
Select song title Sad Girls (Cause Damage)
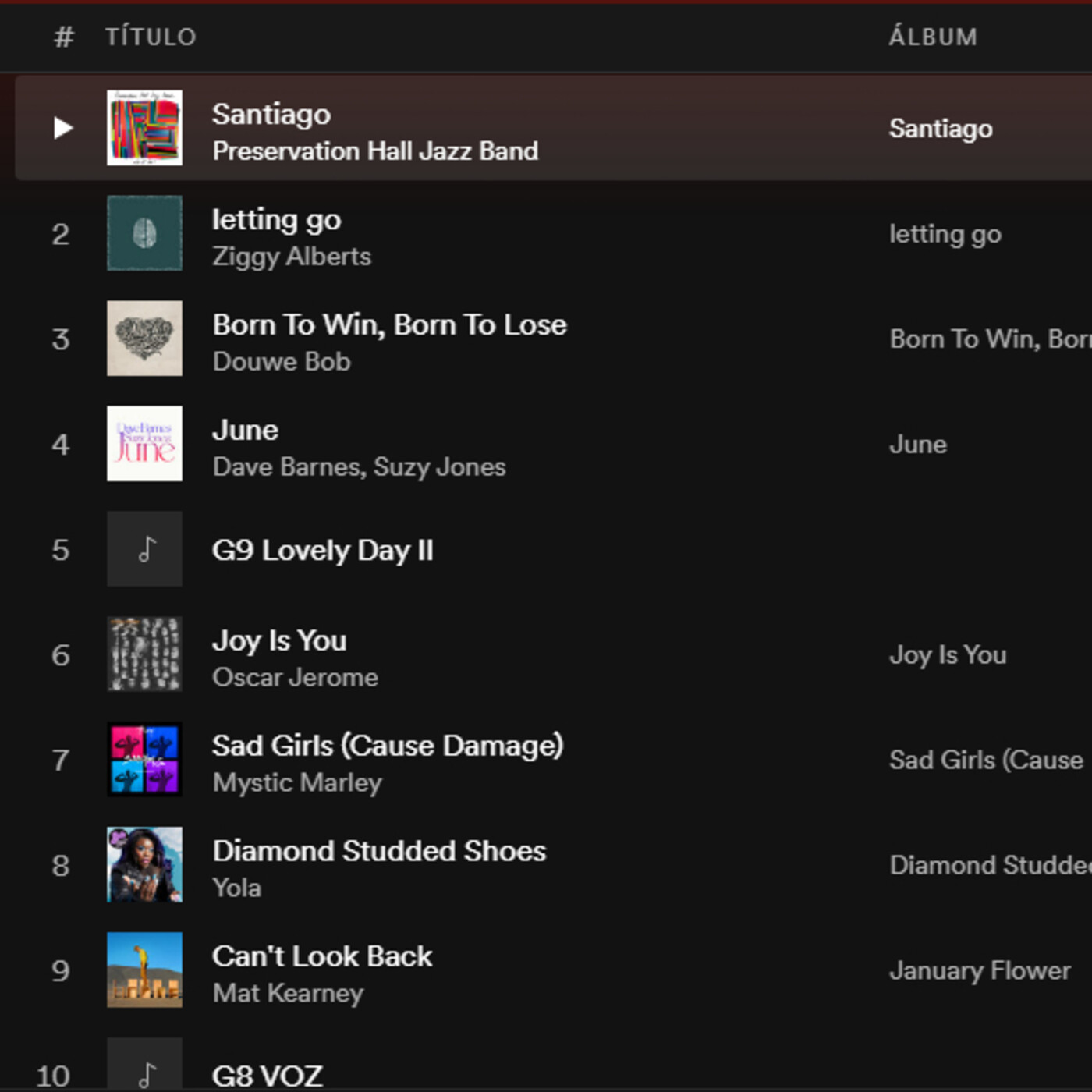[388, 746]
